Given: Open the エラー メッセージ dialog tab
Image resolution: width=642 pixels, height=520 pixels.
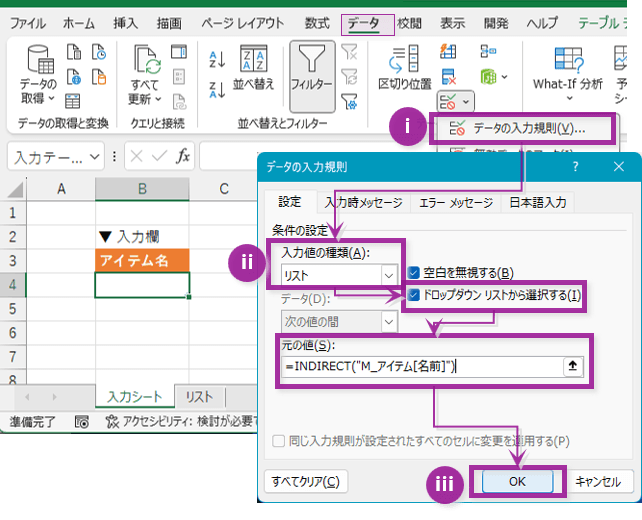Looking at the screenshot, I should coord(456,203).
